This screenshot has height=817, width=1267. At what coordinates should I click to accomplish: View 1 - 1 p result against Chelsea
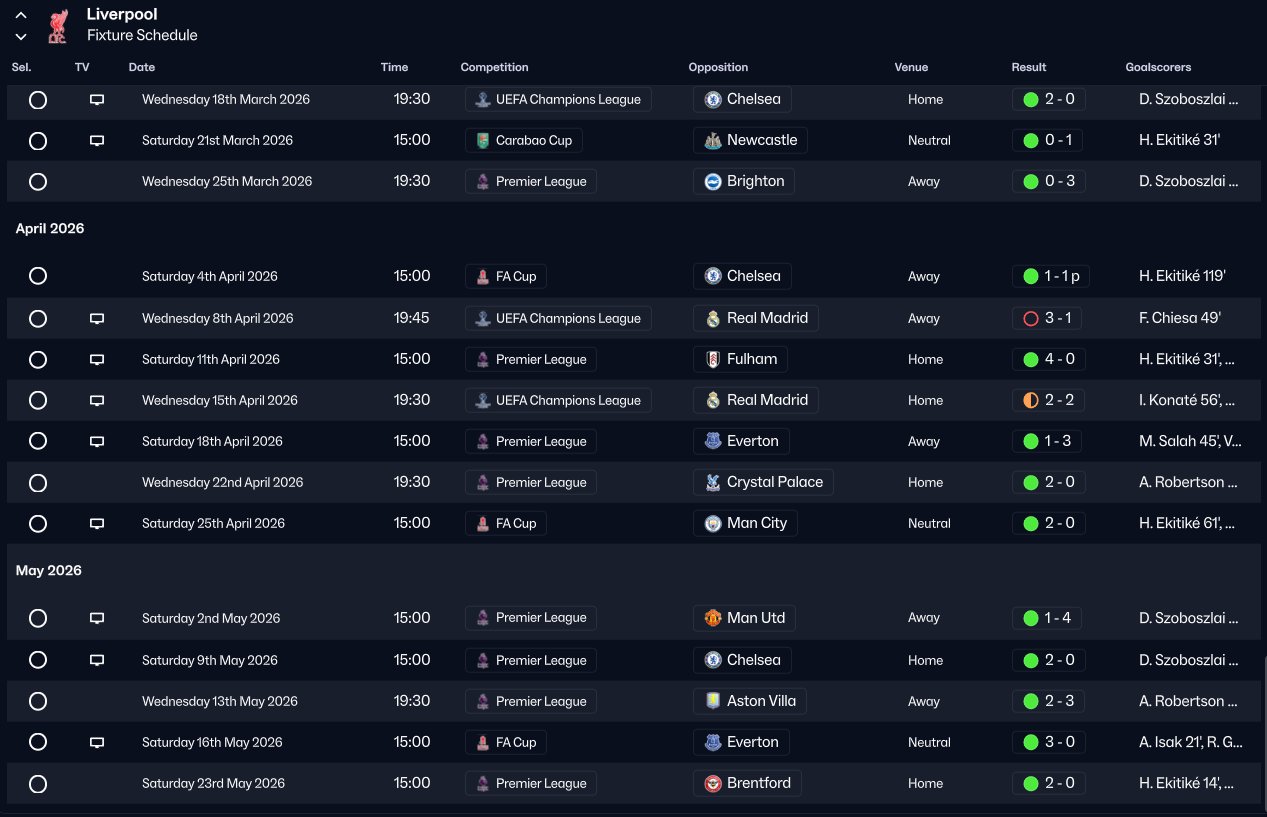click(1051, 276)
